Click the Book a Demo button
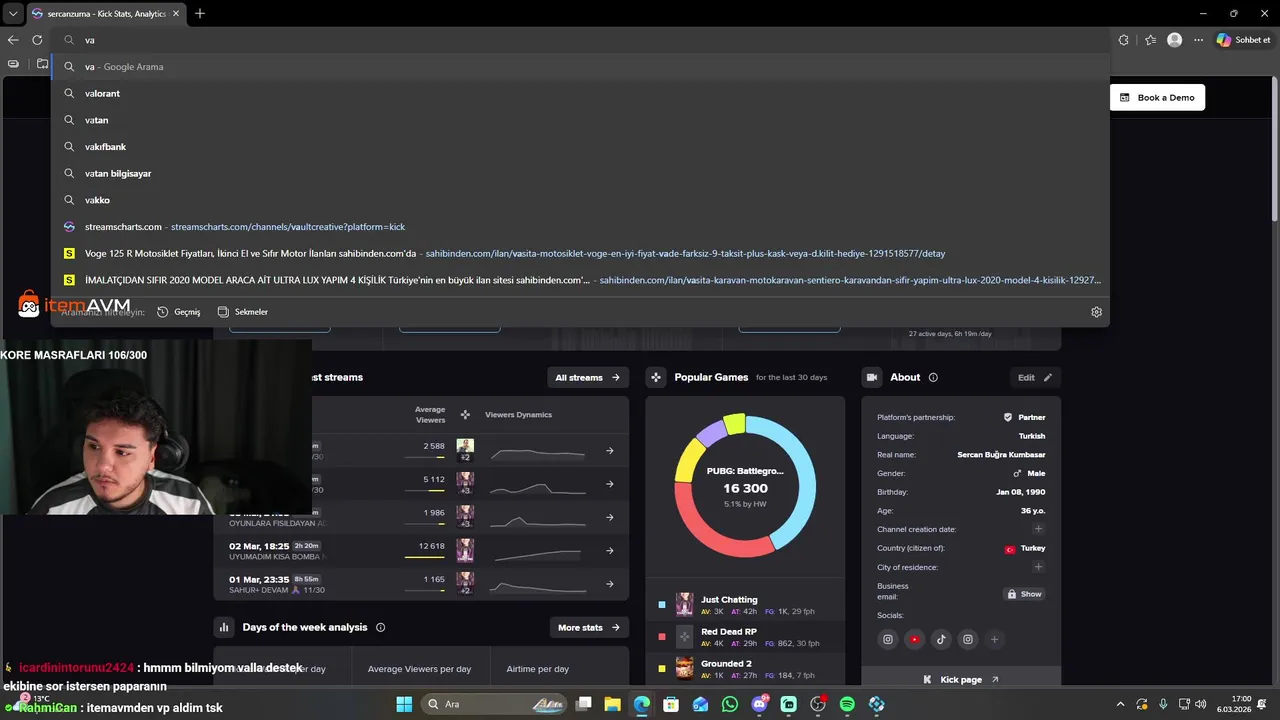 click(1157, 97)
